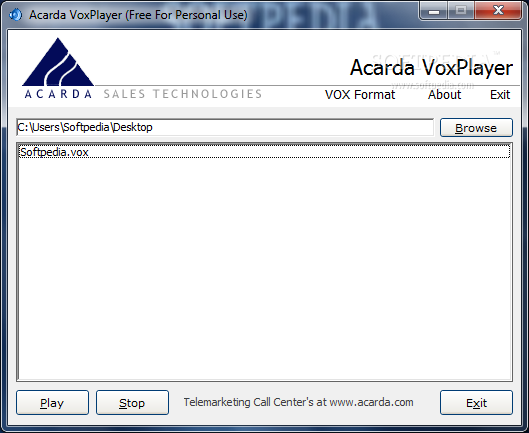Focus the folder path text field
Screen dimensions: 529x433
[x=225, y=127]
